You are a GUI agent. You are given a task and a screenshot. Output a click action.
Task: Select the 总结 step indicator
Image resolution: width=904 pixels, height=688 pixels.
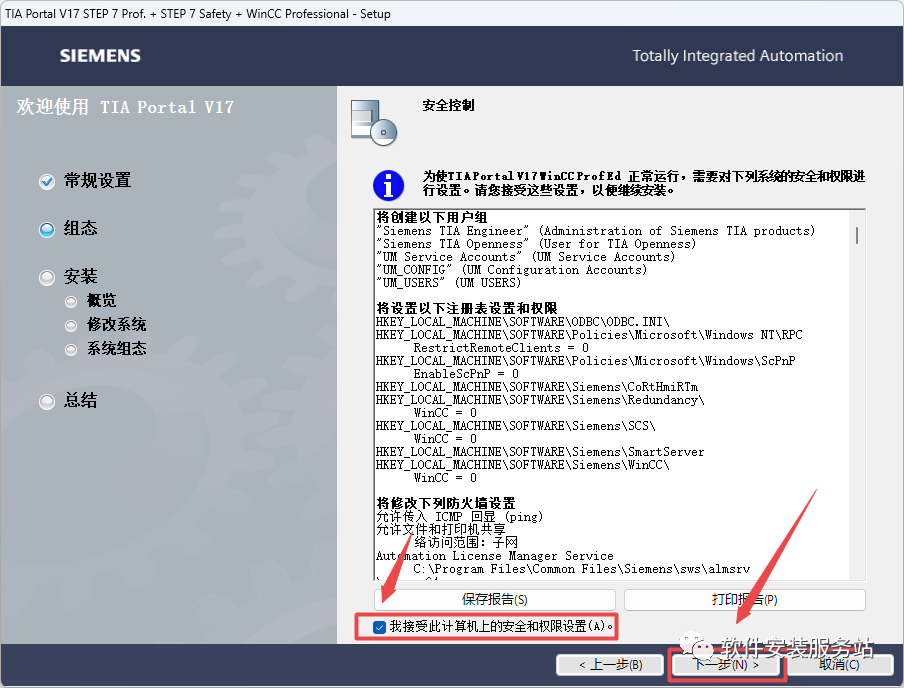[x=47, y=401]
